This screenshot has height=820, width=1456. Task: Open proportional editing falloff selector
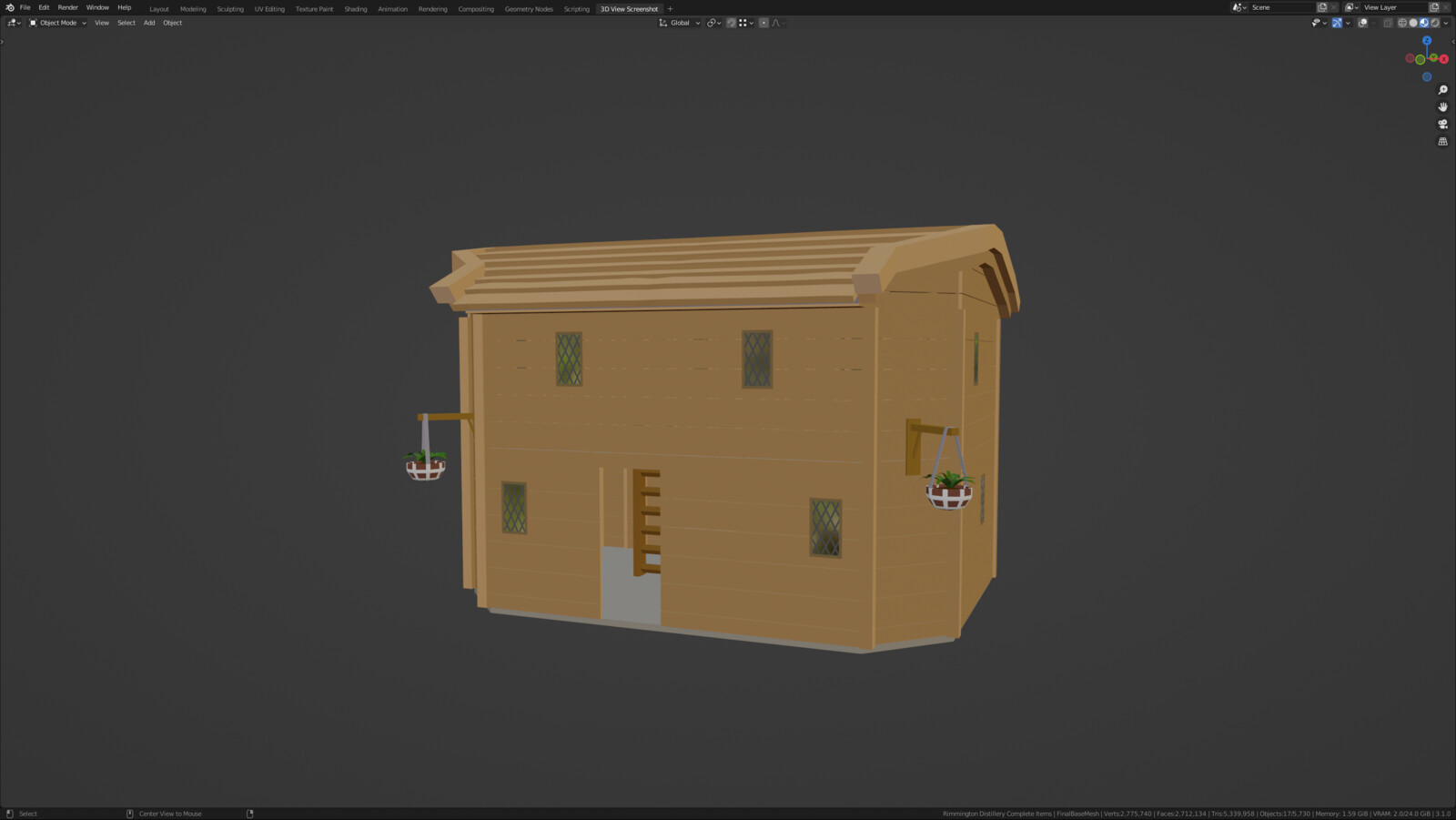[x=779, y=23]
